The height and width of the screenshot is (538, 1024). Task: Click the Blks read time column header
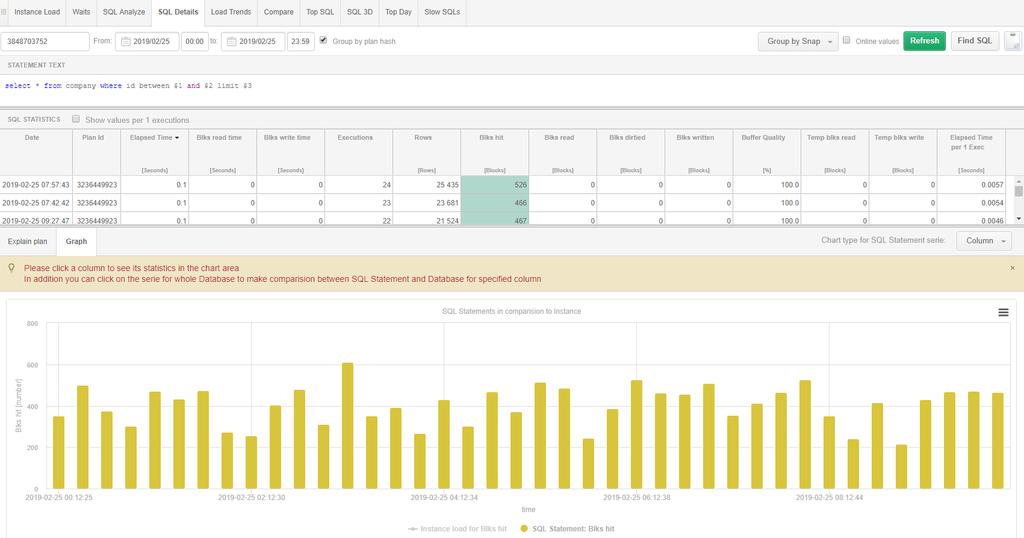pyautogui.click(x=223, y=153)
